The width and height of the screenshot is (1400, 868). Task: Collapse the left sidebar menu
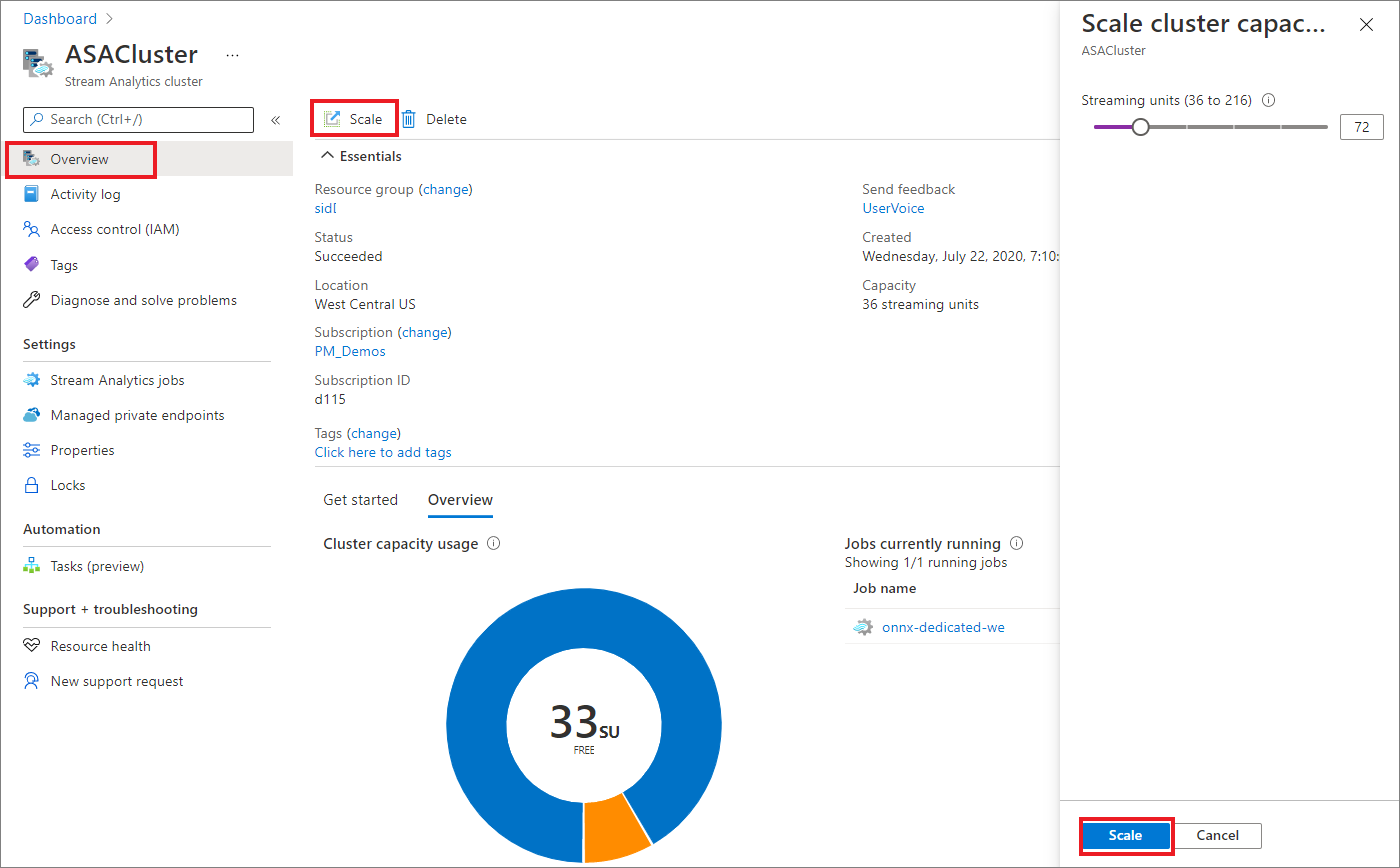[275, 120]
